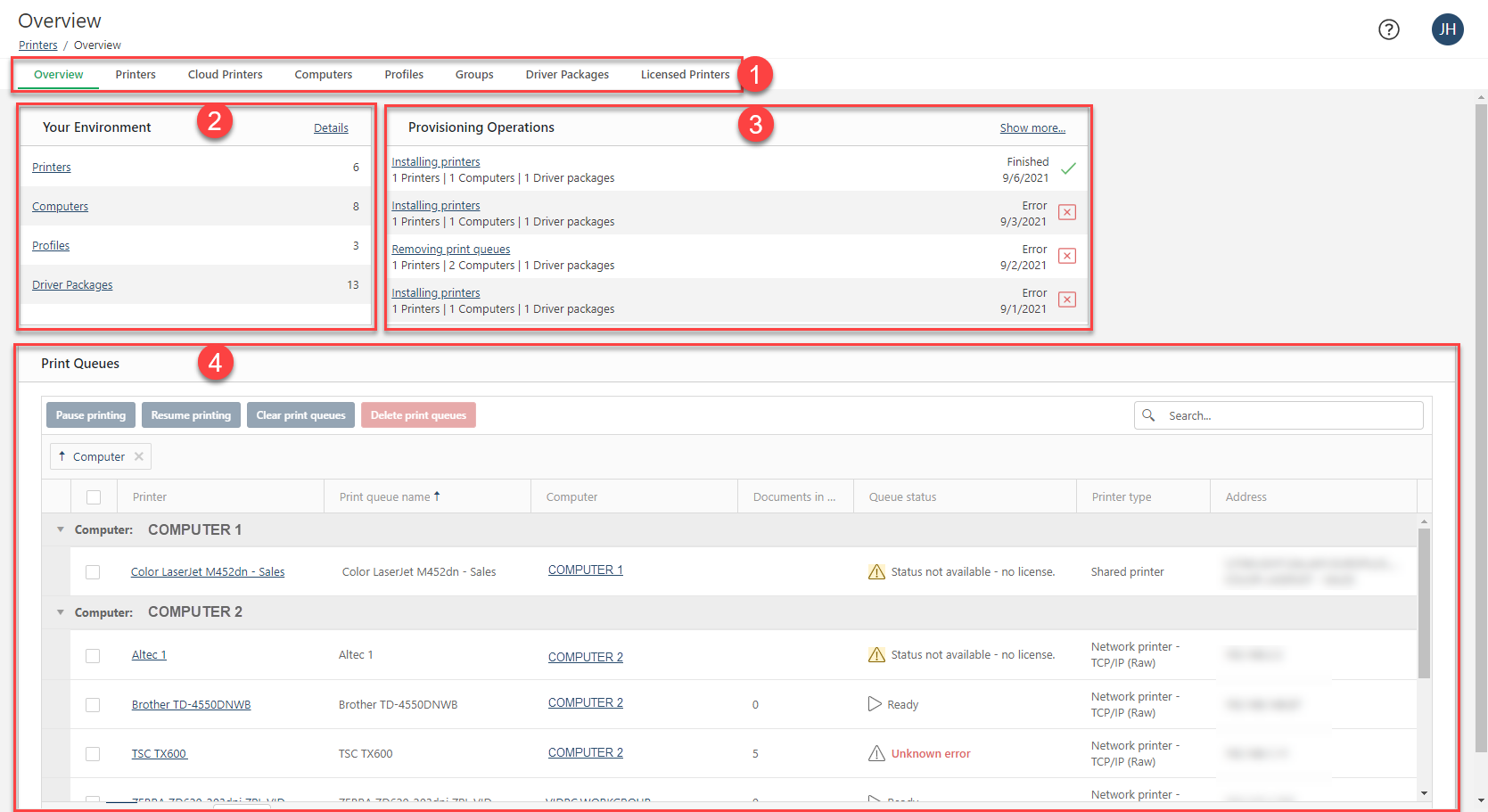Image resolution: width=1488 pixels, height=812 pixels.
Task: Collapse the COMPUTER 2 group
Action: pos(61,612)
